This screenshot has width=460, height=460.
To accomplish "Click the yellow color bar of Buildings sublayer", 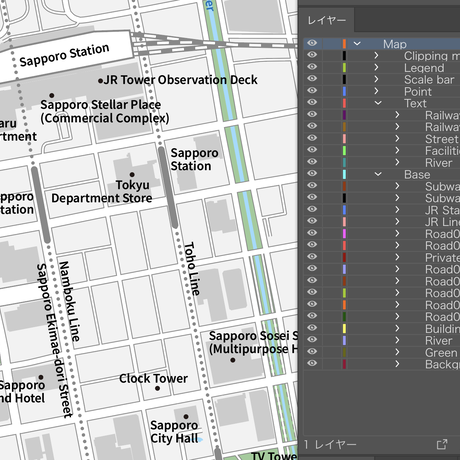I will click(x=344, y=328).
